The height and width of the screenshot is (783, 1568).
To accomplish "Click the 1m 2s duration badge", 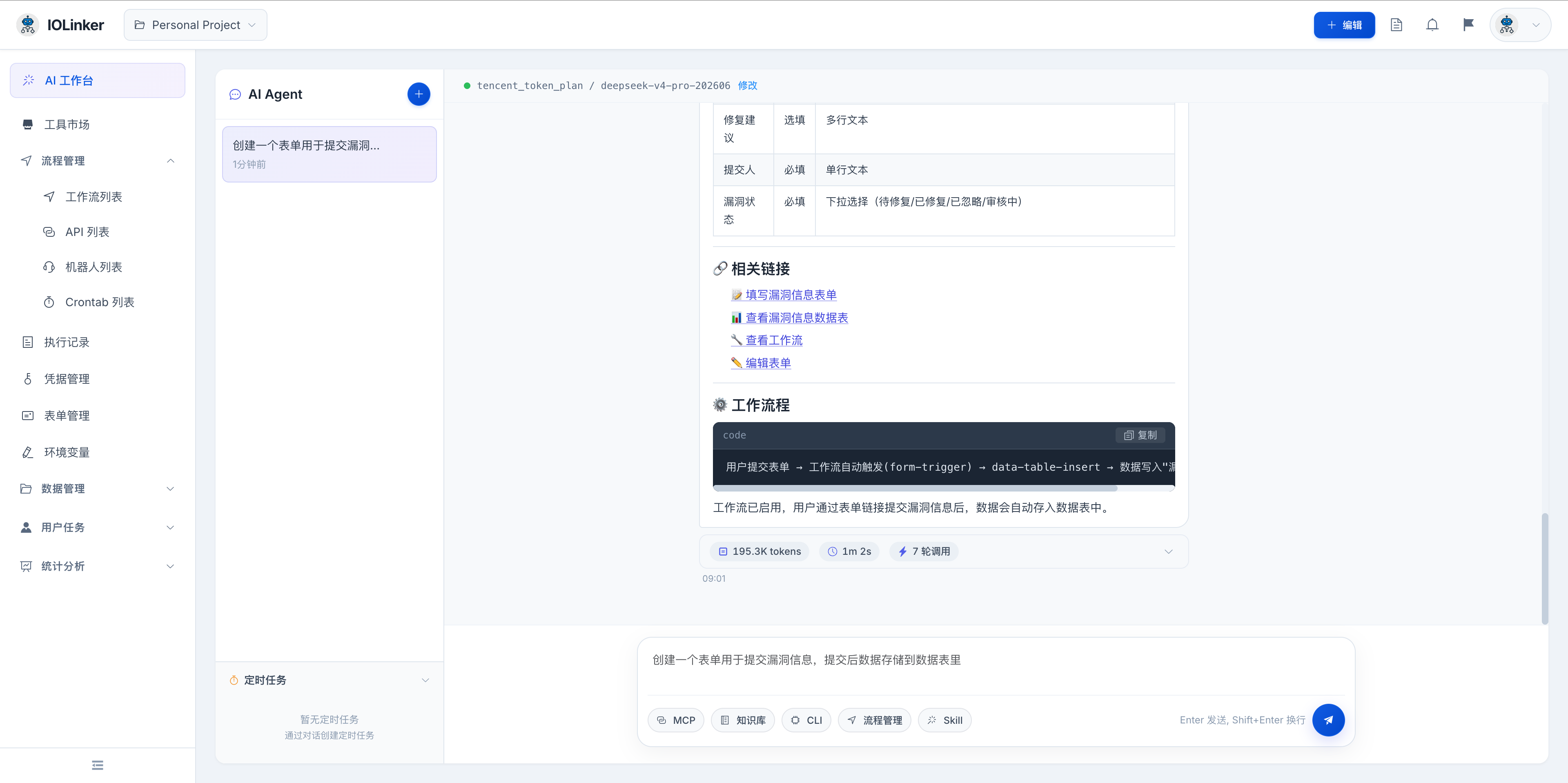I will coord(849,551).
